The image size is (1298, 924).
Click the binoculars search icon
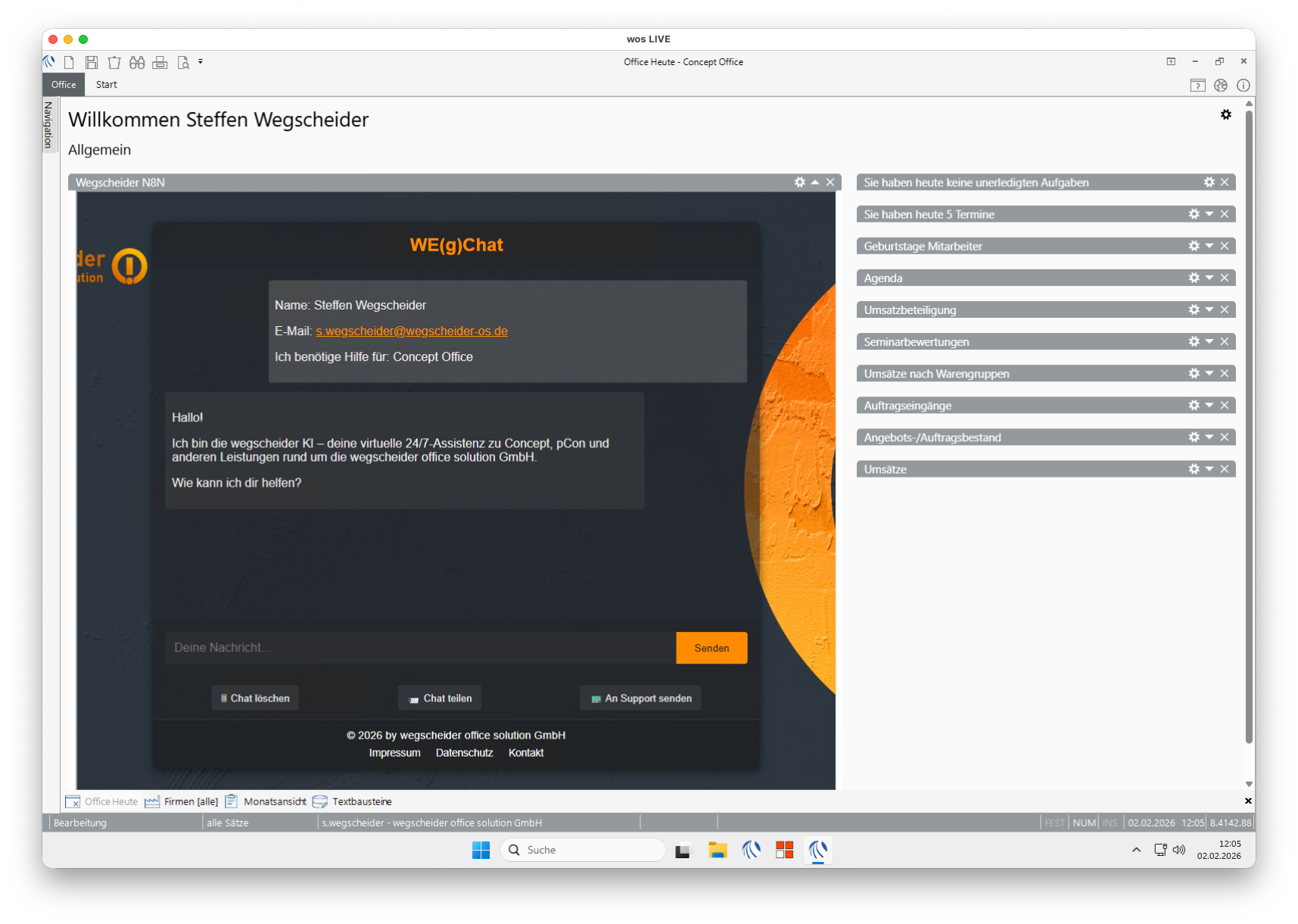coord(137,62)
